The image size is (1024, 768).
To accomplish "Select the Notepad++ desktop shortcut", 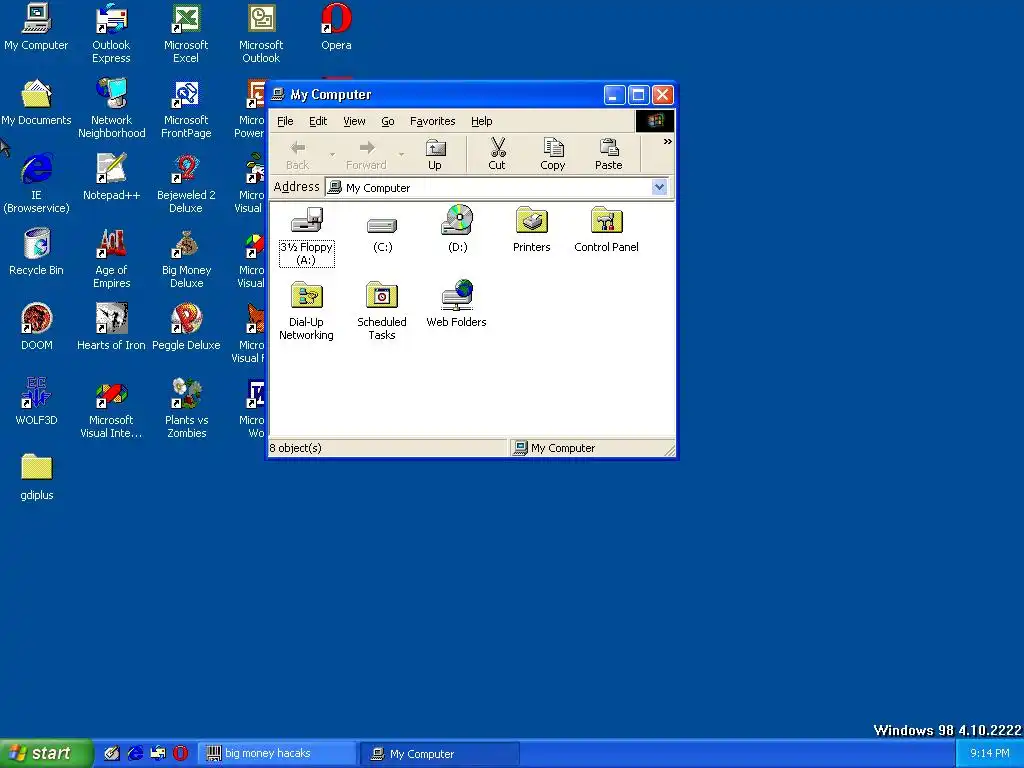I will (112, 178).
